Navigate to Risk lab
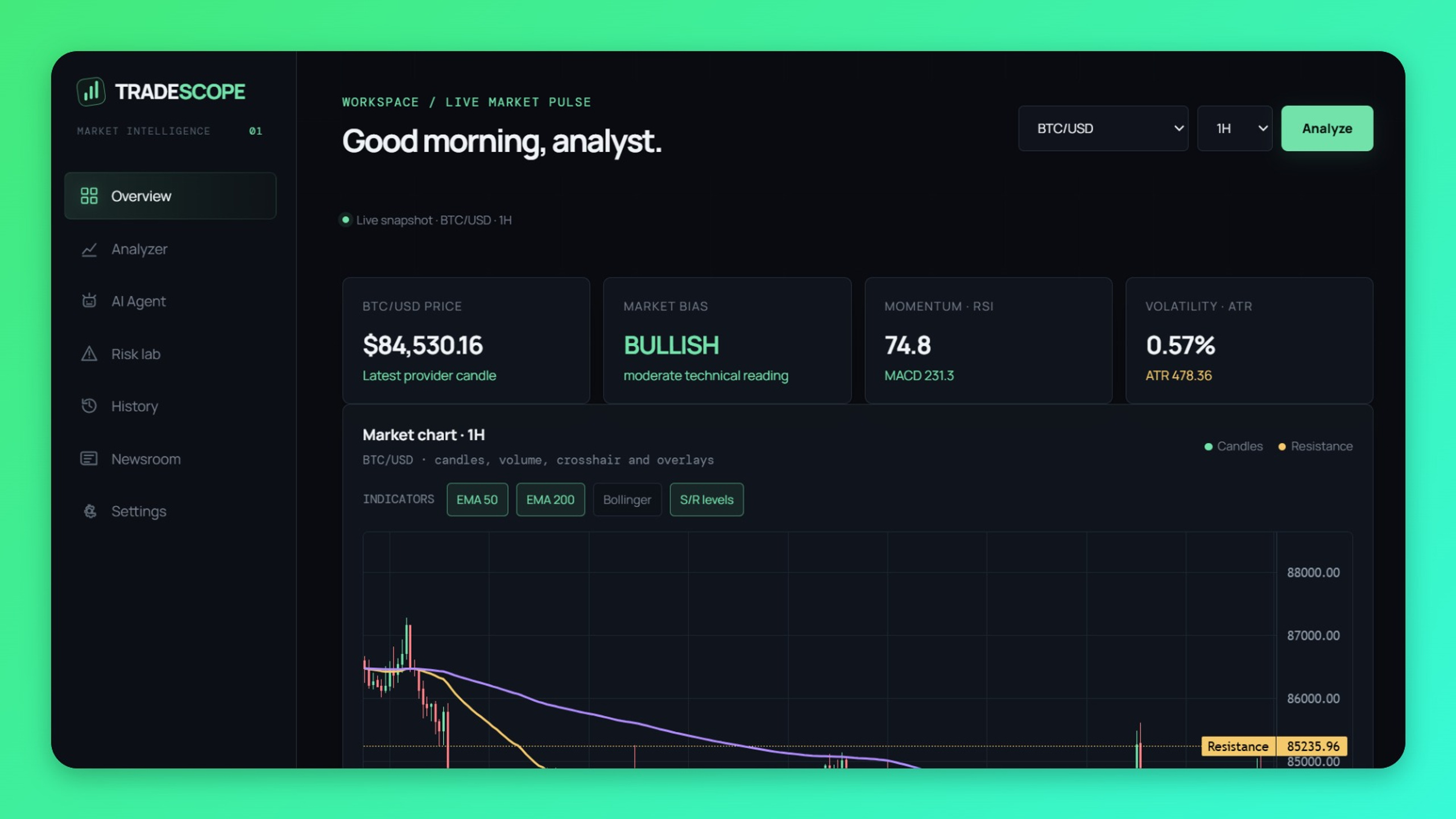Viewport: 1456px width, 819px height. coord(136,354)
